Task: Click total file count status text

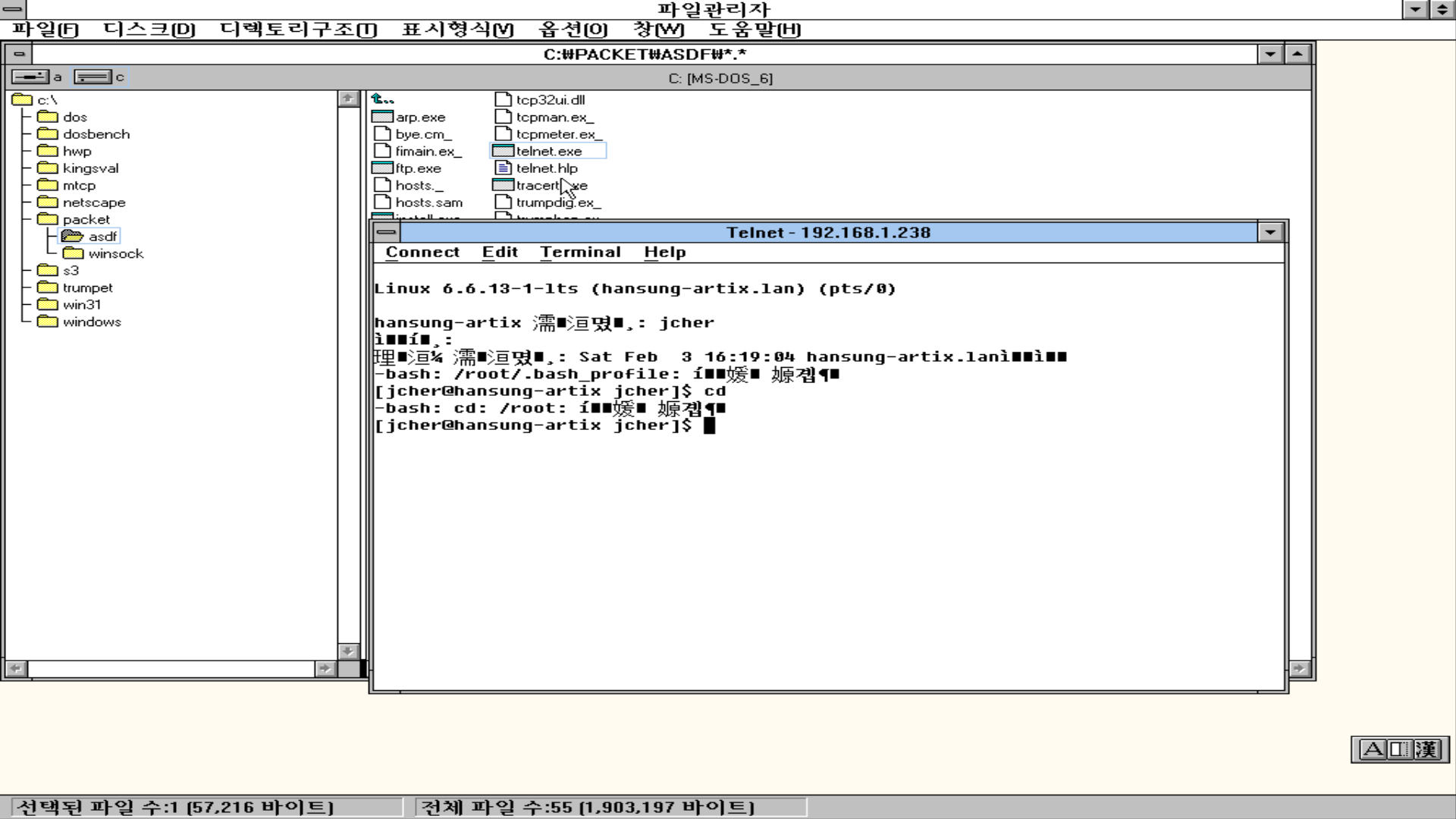Action: tap(588, 807)
